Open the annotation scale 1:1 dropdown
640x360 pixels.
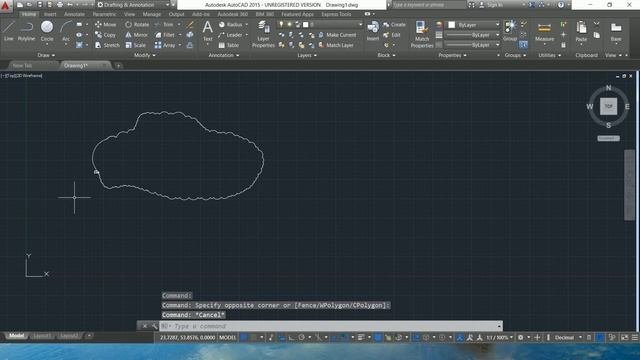499,337
